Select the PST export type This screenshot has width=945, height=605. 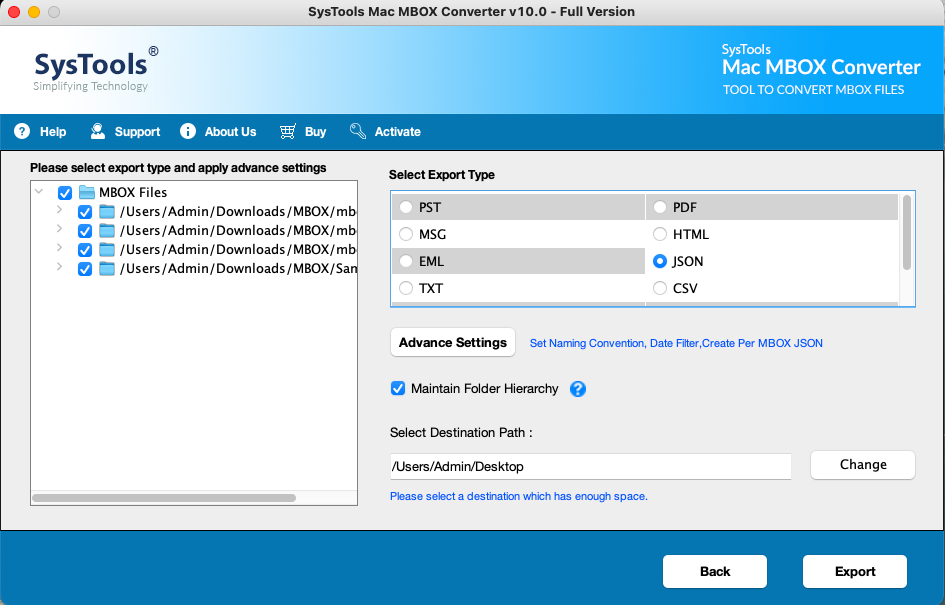coord(406,207)
